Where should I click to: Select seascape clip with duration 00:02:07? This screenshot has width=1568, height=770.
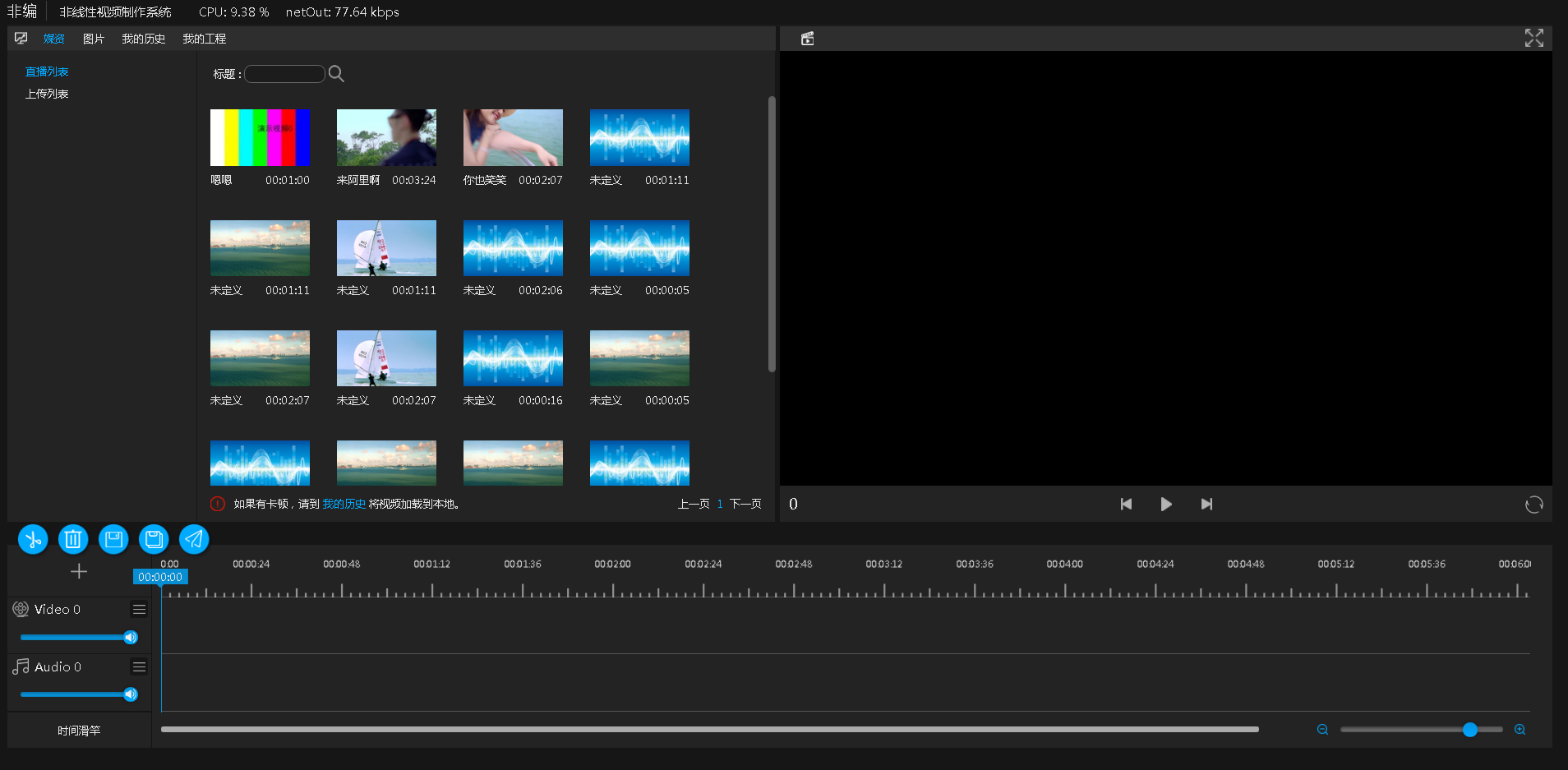260,358
